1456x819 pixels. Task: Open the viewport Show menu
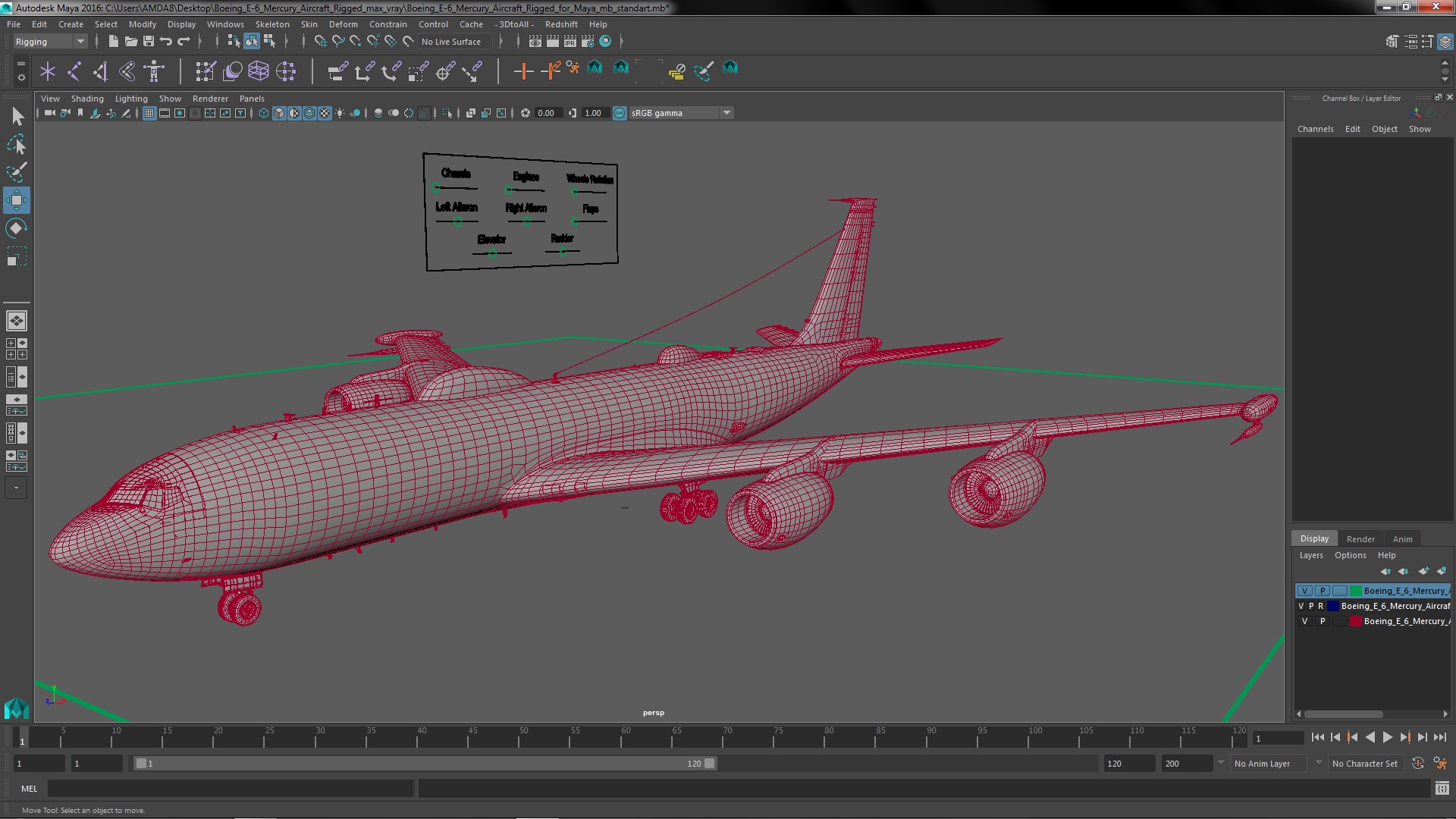click(x=170, y=99)
